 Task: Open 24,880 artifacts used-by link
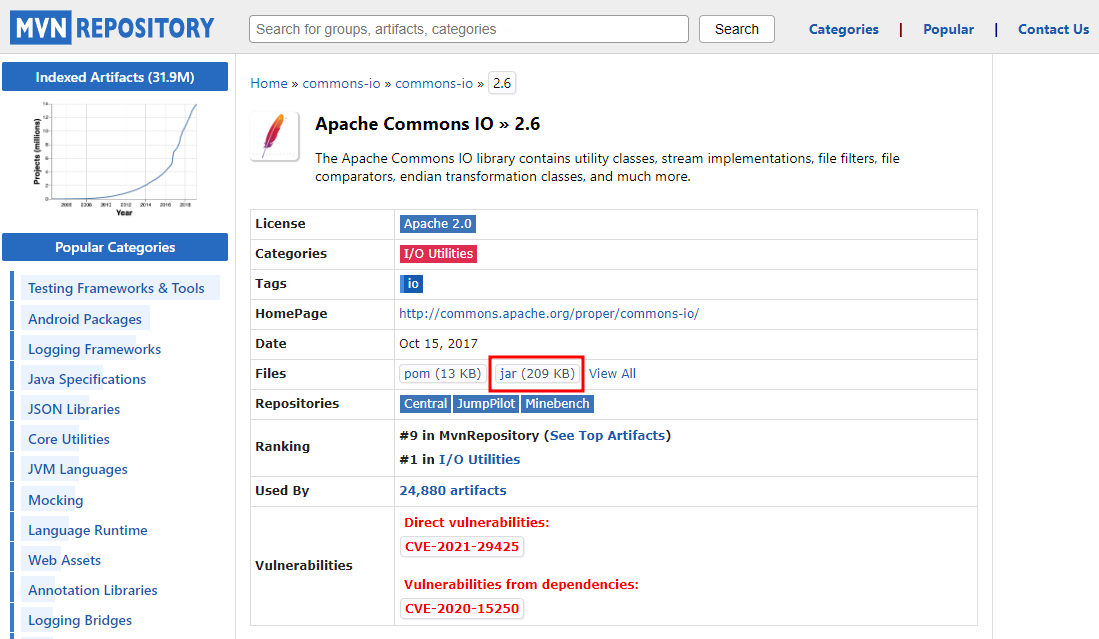tap(453, 490)
